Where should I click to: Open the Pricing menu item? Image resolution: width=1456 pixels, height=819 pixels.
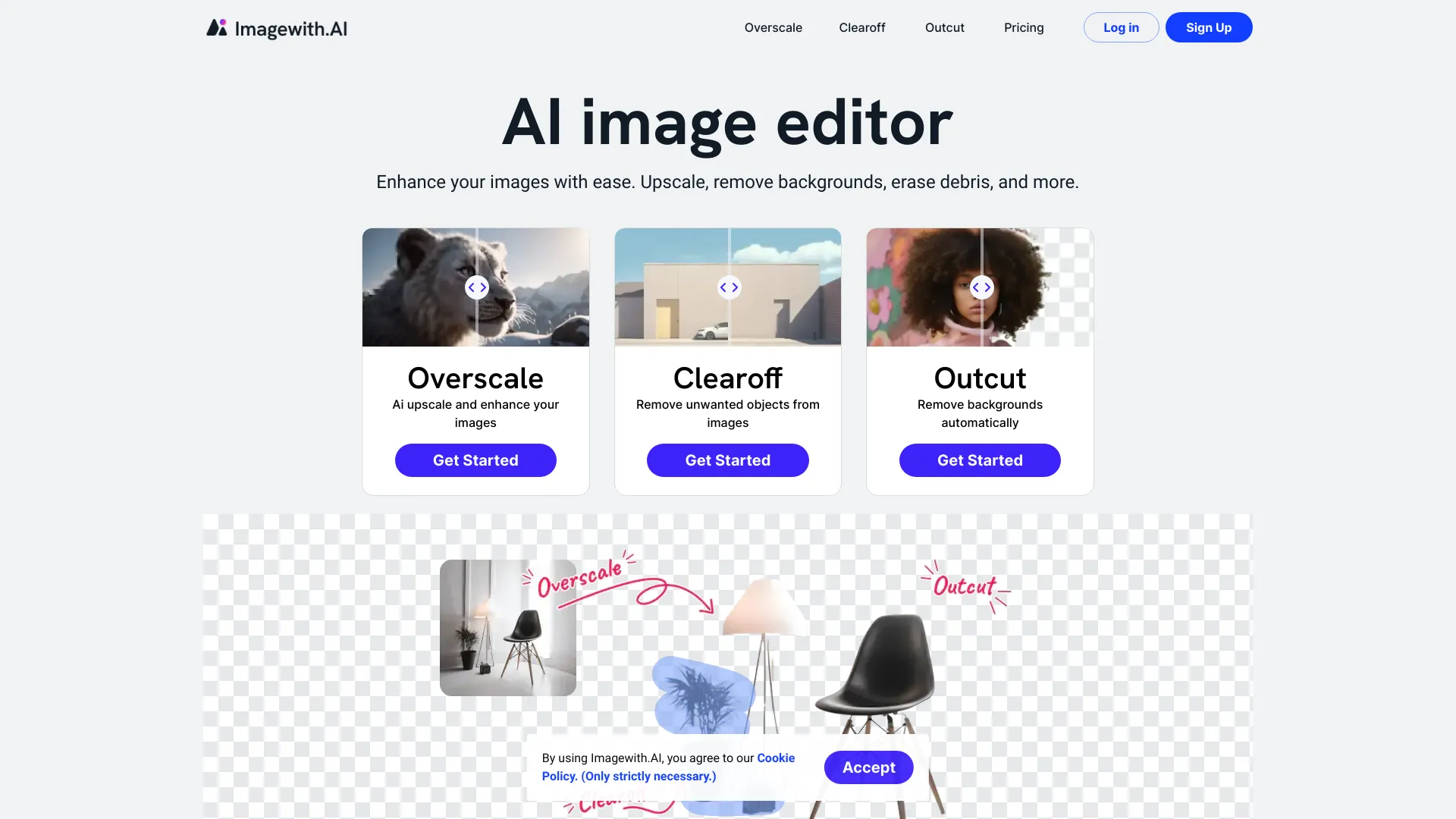pos(1024,27)
